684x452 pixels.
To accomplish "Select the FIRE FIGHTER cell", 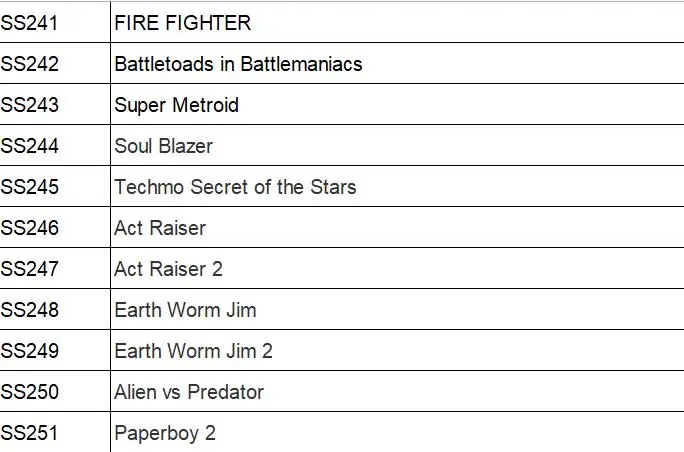I will pos(183,23).
